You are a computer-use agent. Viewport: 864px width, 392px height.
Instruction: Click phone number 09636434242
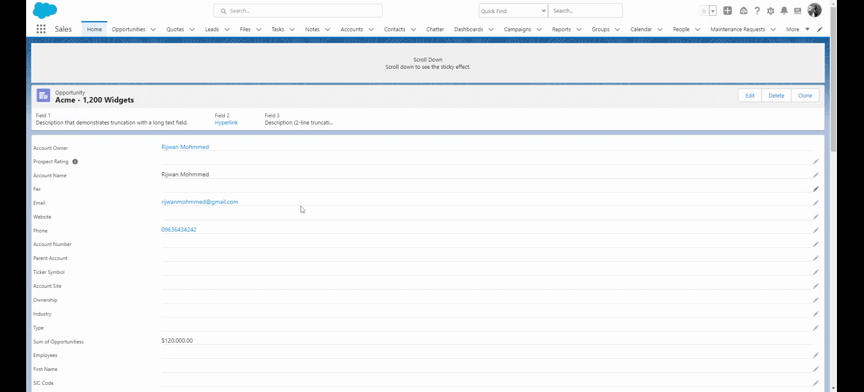(179, 229)
